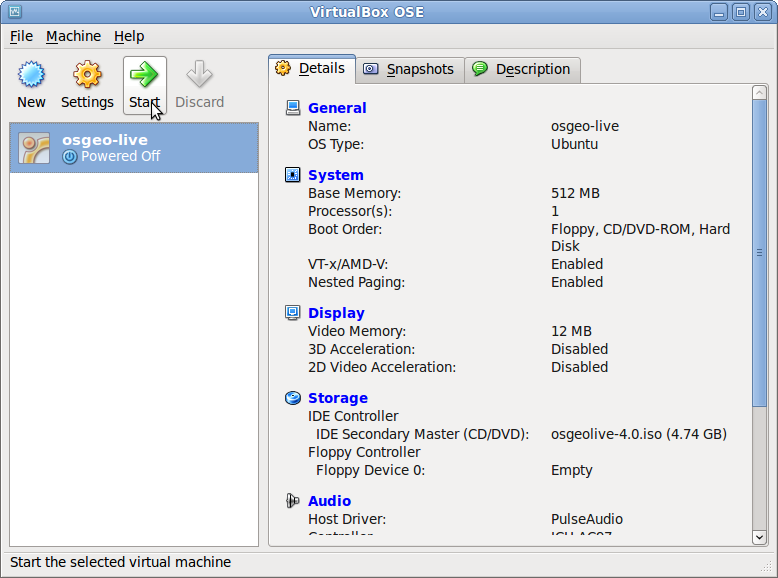This screenshot has width=778, height=578.
Task: Click the osgeo-live machine OS icon
Action: [35, 148]
